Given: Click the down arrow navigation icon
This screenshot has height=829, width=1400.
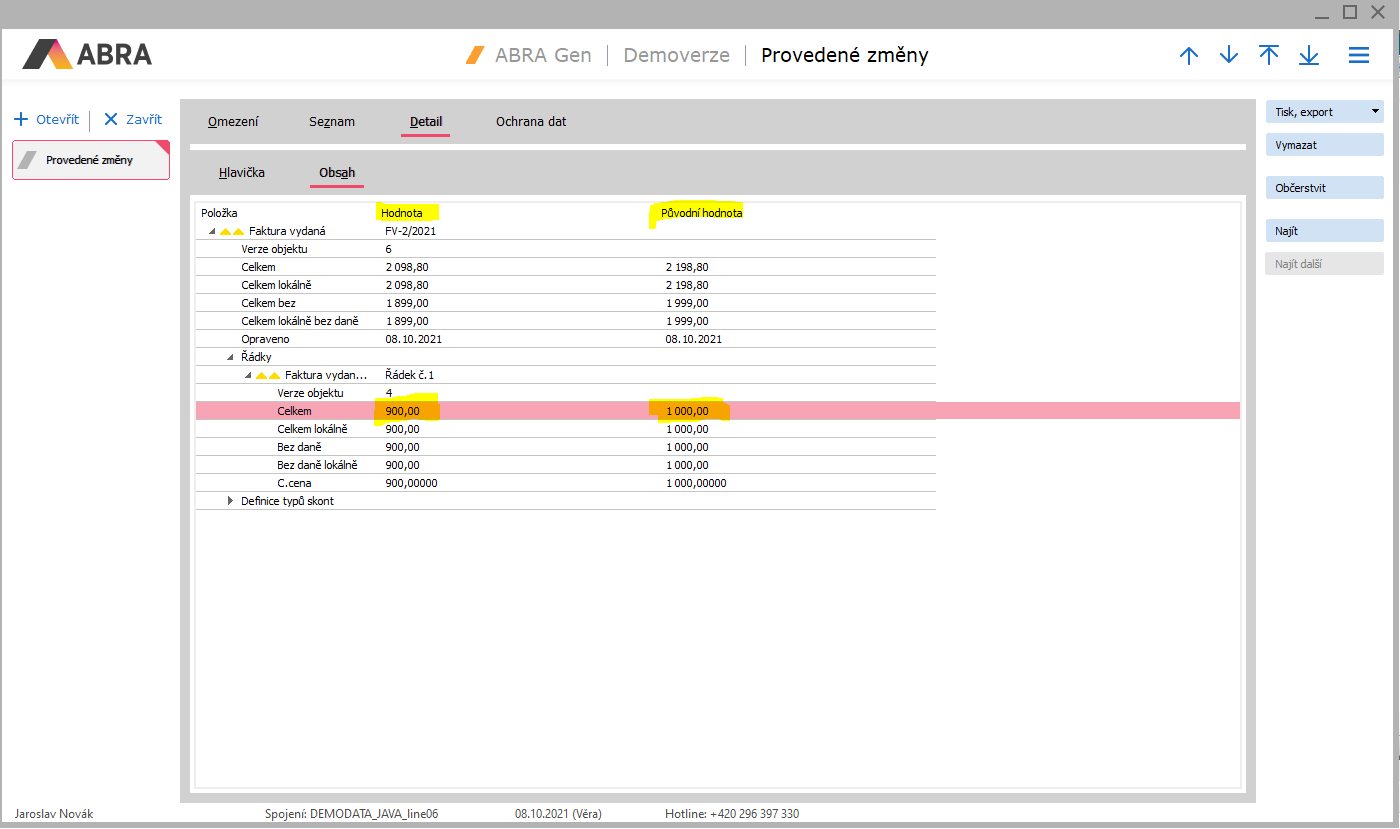Looking at the screenshot, I should (x=1229, y=56).
